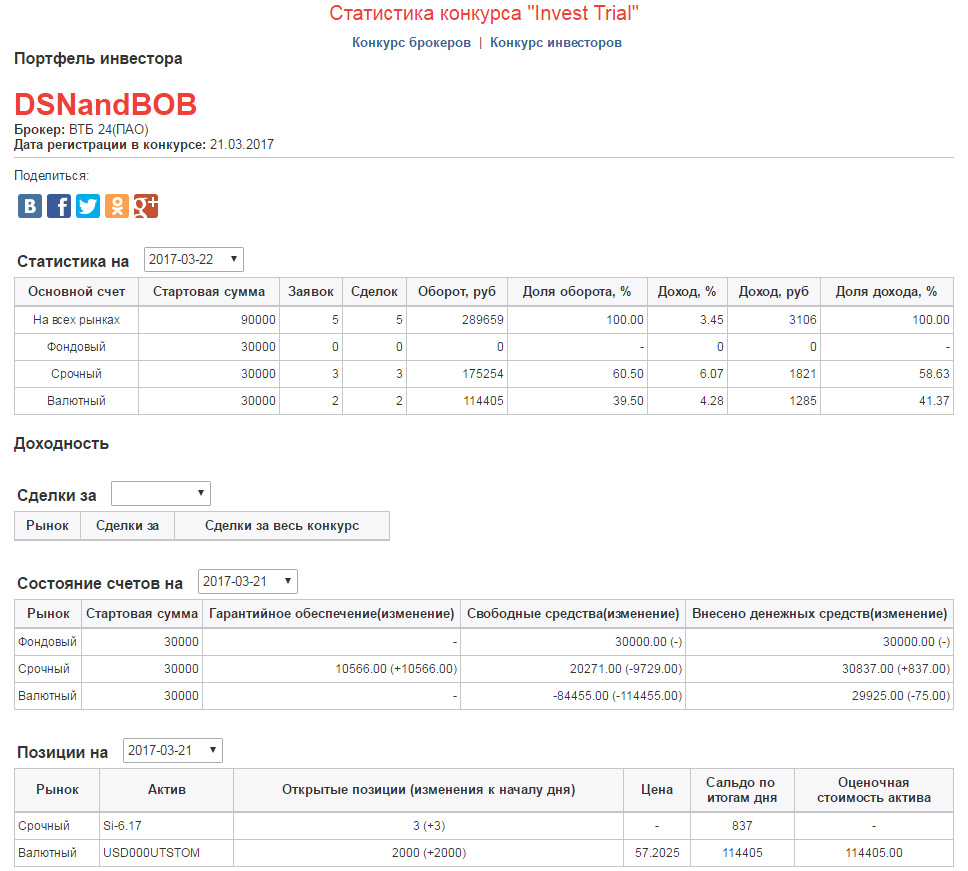Share via VK icon

tap(30, 206)
